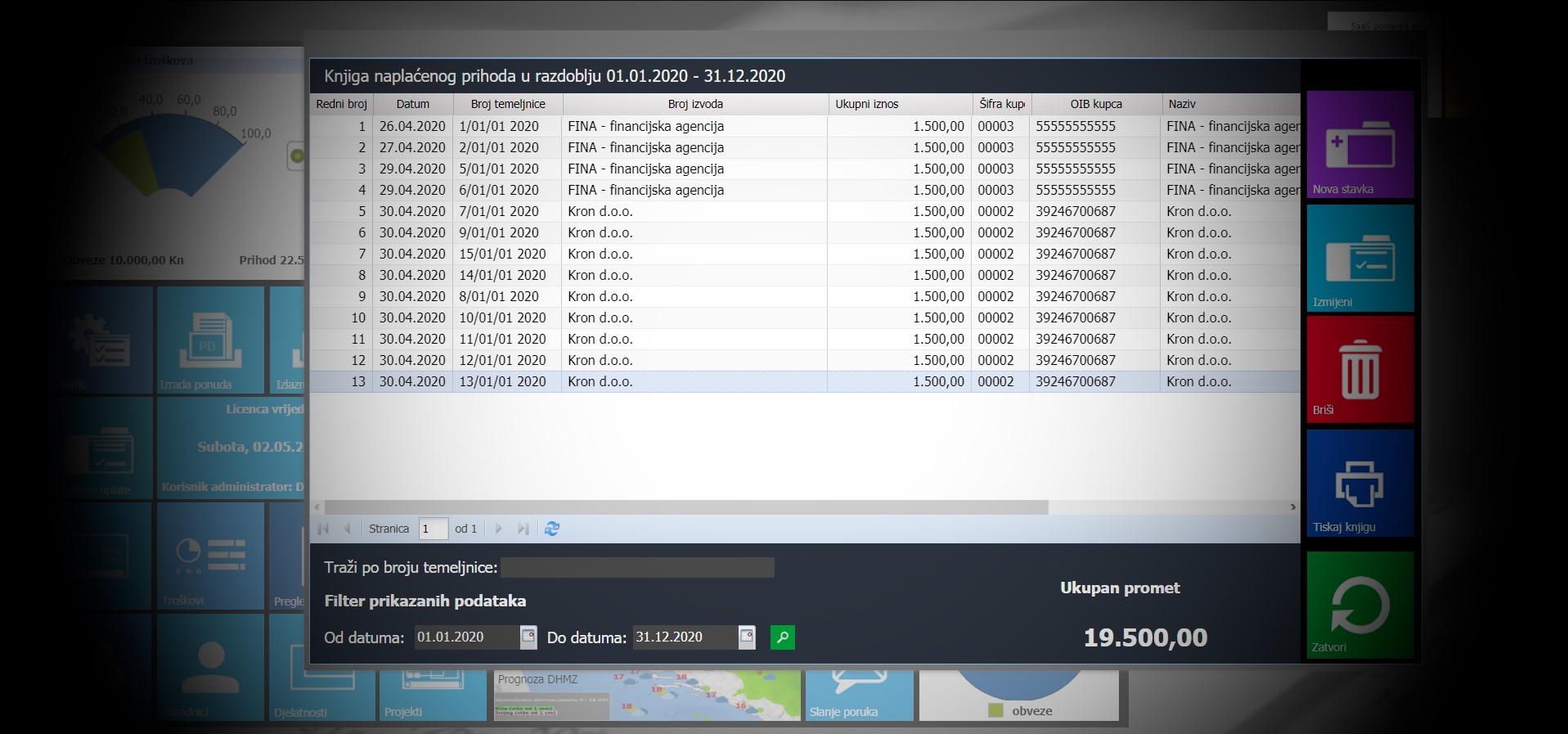Open the Prognoza DHMZ weather map tile
1568x734 pixels.
point(647,696)
